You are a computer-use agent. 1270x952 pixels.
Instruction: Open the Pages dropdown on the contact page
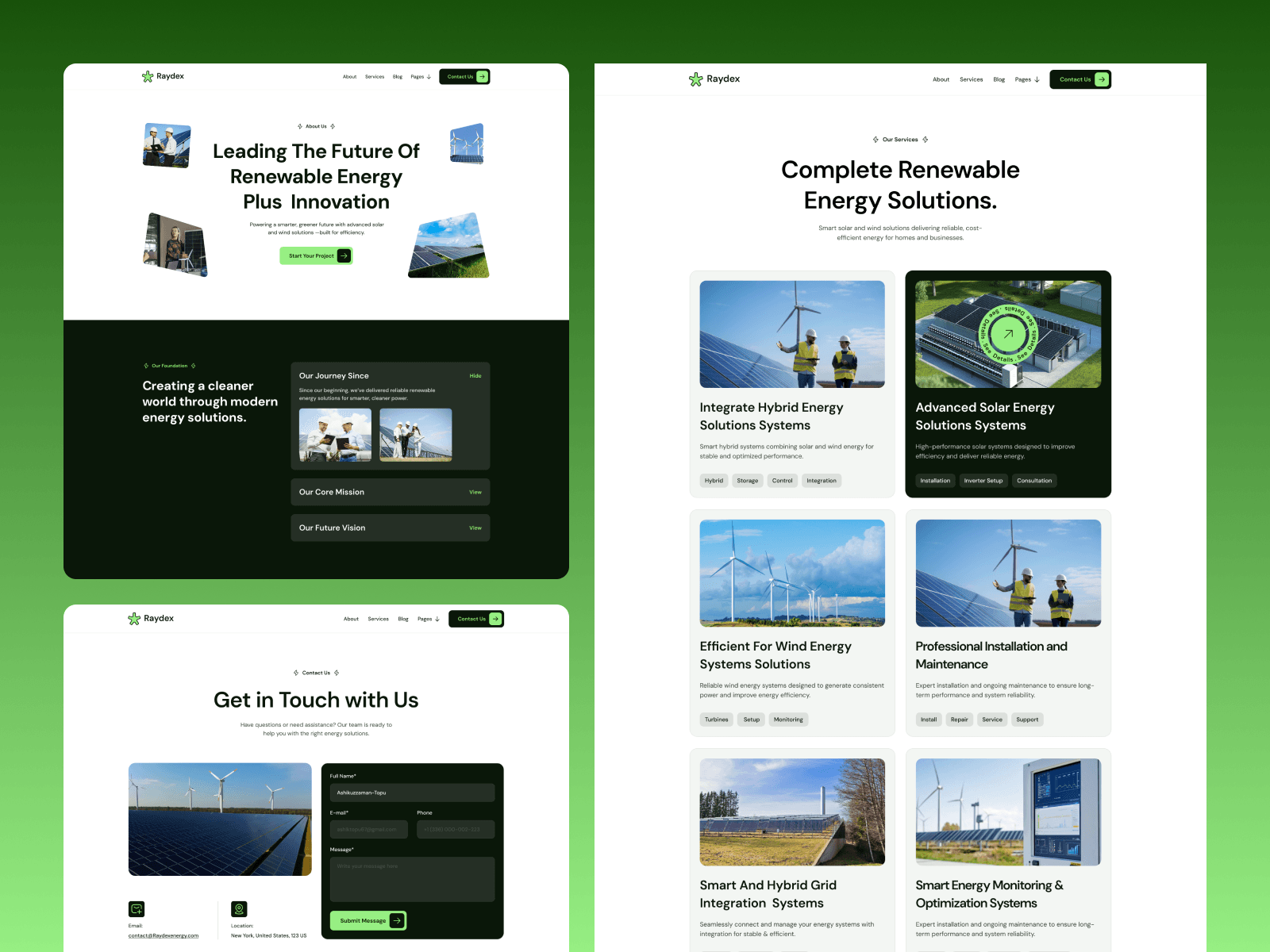[429, 619]
